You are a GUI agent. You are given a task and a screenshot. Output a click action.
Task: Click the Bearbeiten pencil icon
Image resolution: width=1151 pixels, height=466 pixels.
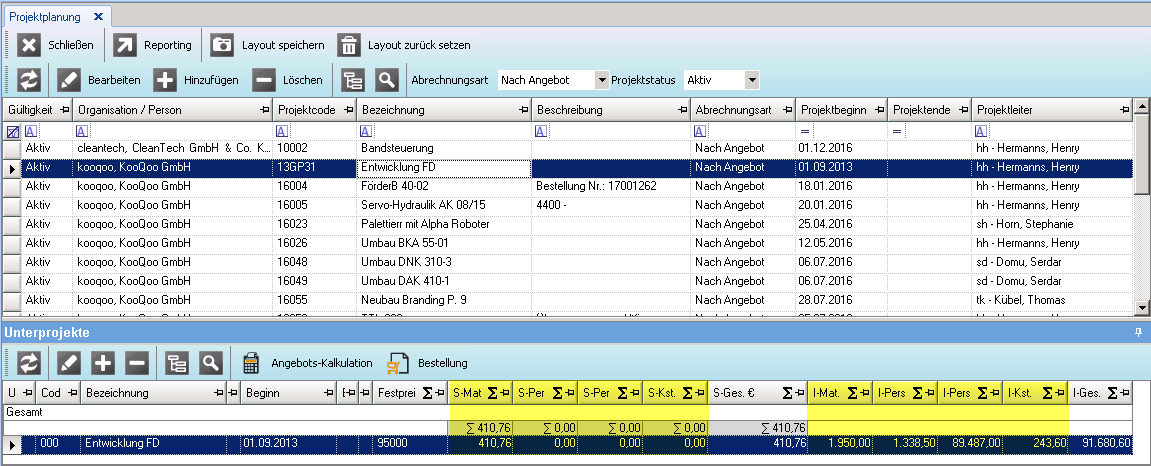pos(68,80)
